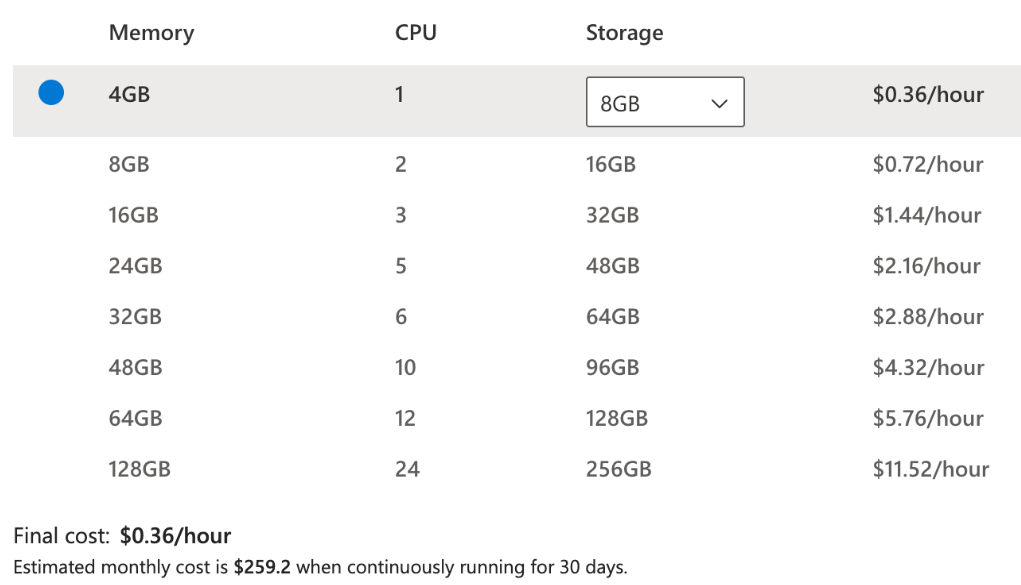1021x585 pixels.
Task: Select the 4GB memory radio button
Action: [x=51, y=93]
